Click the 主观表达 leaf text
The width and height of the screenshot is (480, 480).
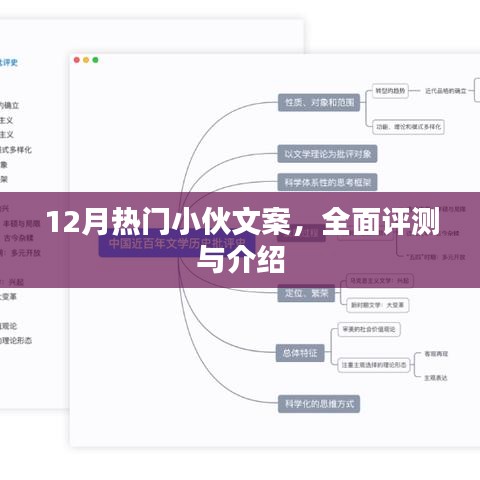pos(436,378)
